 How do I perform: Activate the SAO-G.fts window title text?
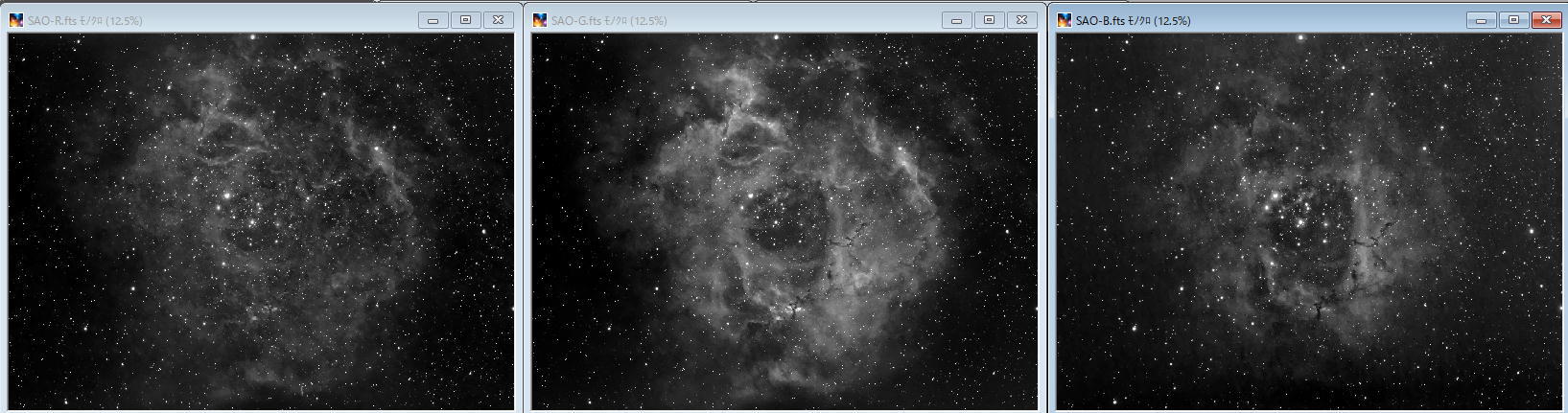tap(609, 20)
